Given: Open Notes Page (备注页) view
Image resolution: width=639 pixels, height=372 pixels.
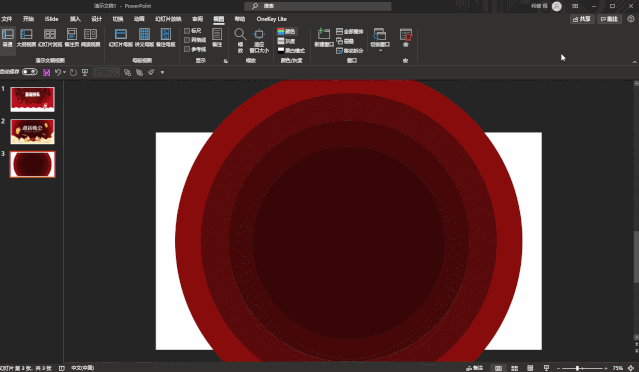Looking at the screenshot, I should [x=72, y=37].
